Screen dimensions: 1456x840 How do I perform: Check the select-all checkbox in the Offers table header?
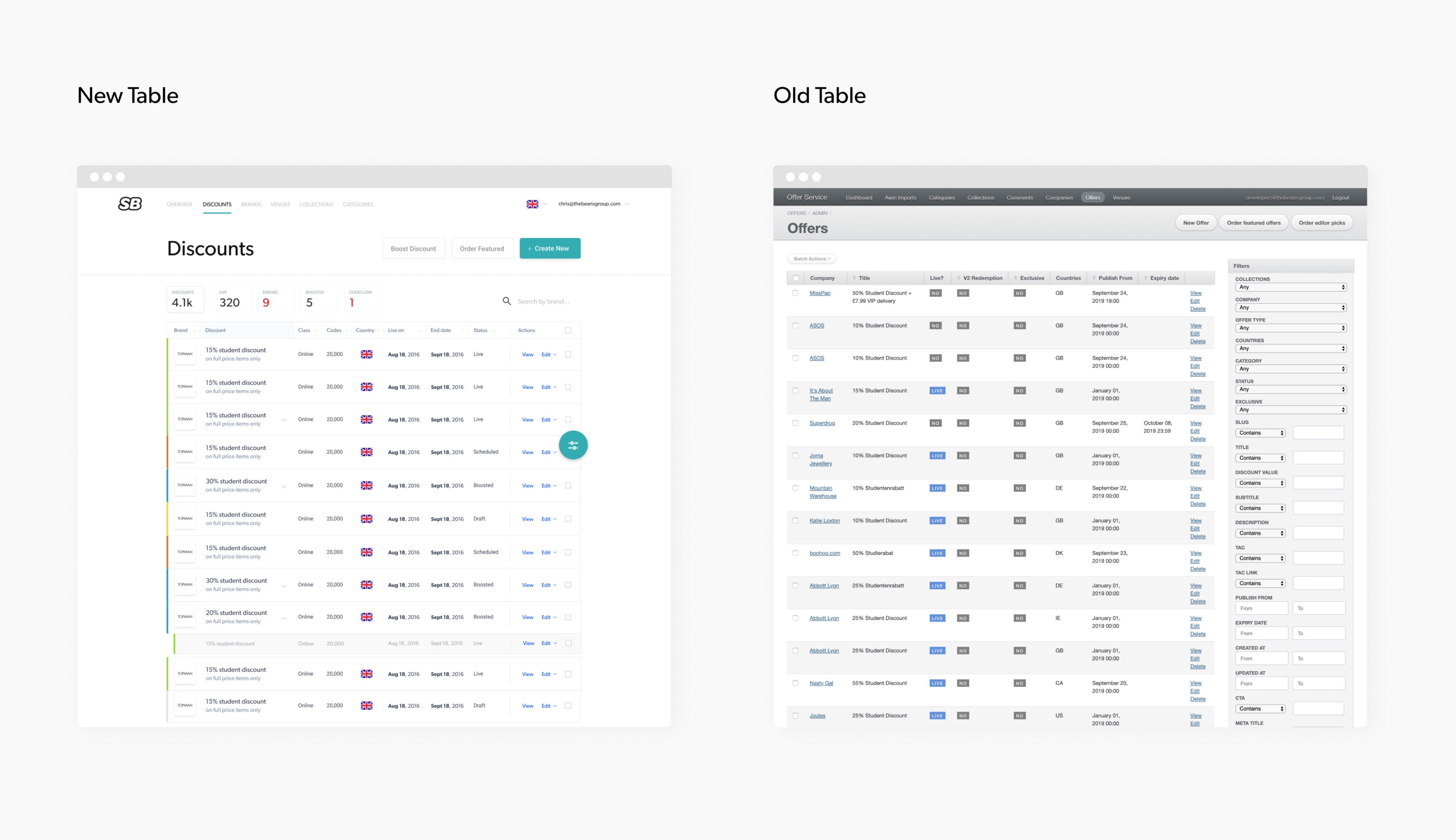pos(796,278)
